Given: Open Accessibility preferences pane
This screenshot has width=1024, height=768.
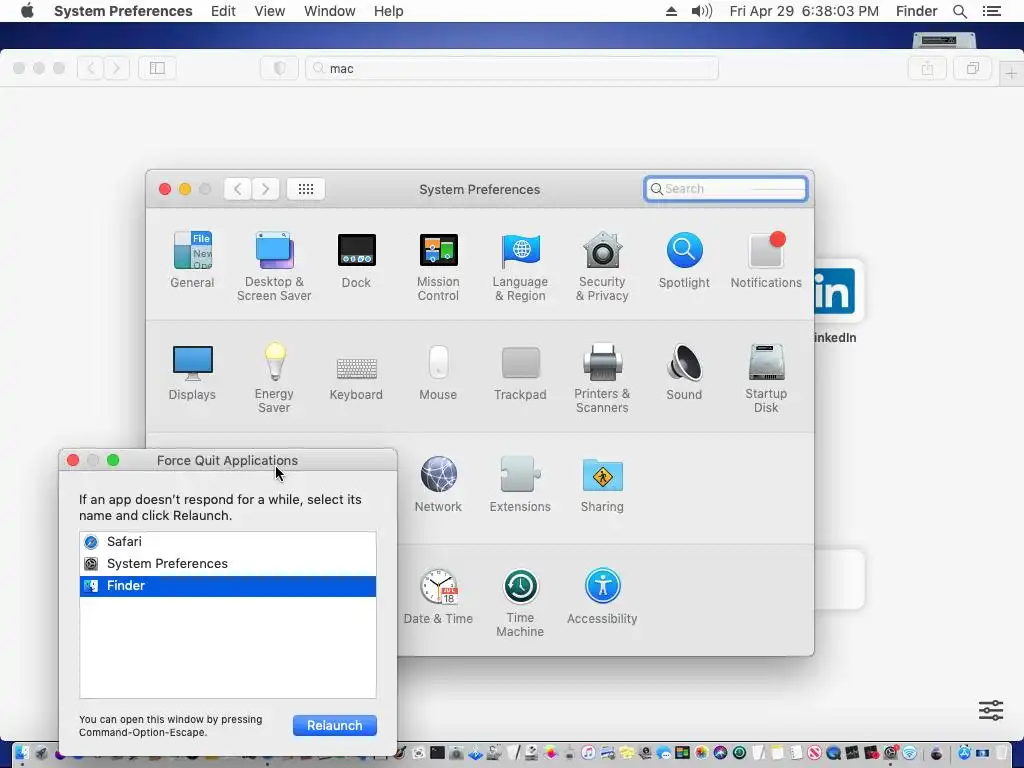Looking at the screenshot, I should pyautogui.click(x=602, y=596).
